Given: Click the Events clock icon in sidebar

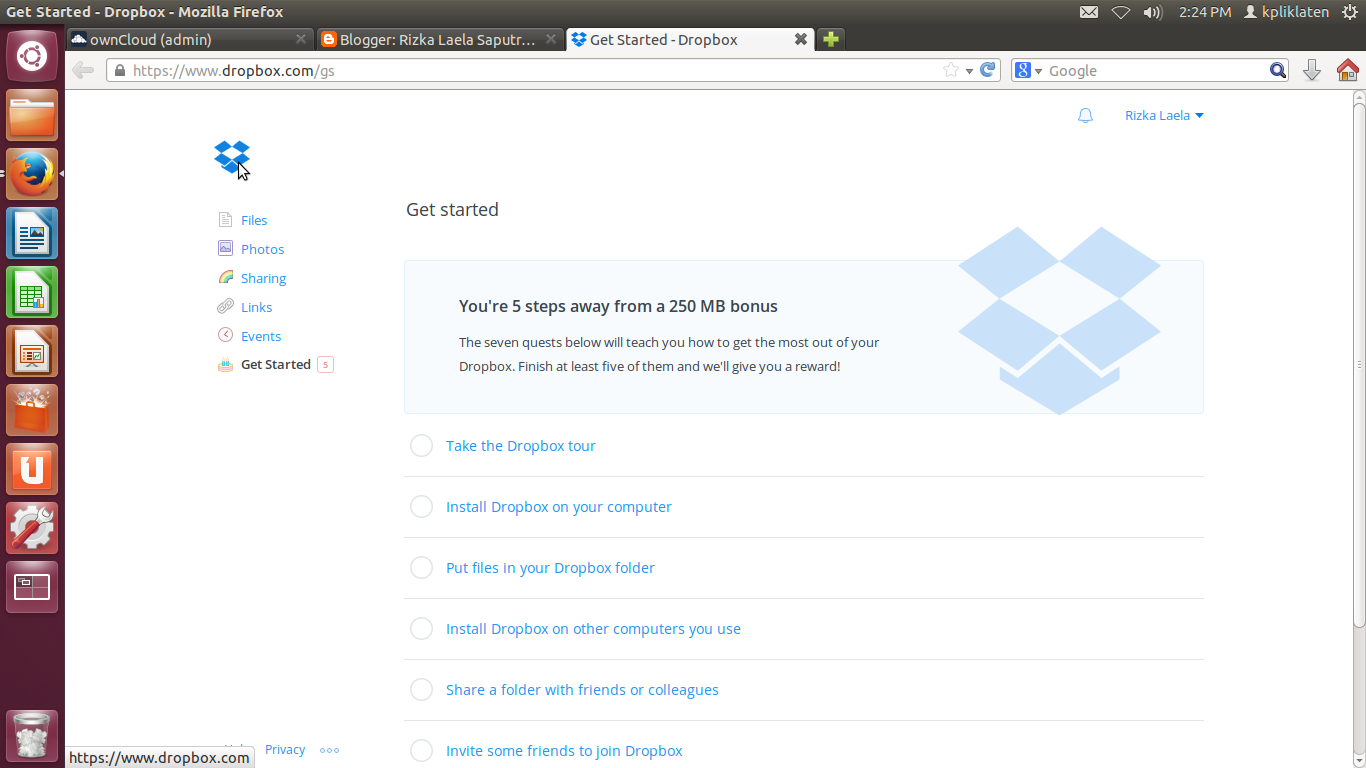Looking at the screenshot, I should [x=225, y=336].
